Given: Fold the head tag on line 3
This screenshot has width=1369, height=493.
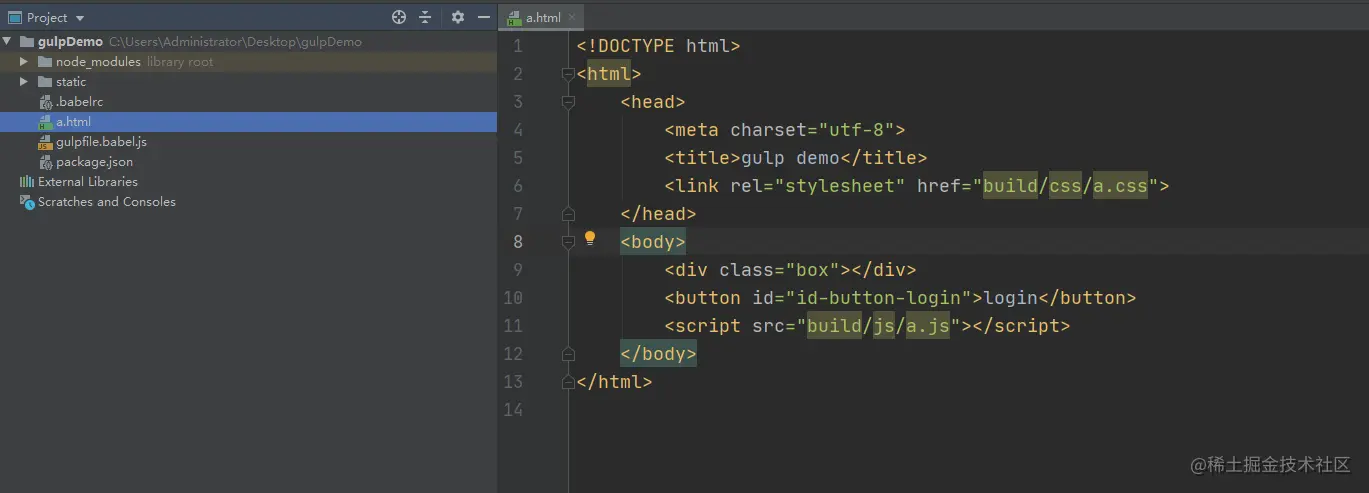Looking at the screenshot, I should pyautogui.click(x=568, y=102).
